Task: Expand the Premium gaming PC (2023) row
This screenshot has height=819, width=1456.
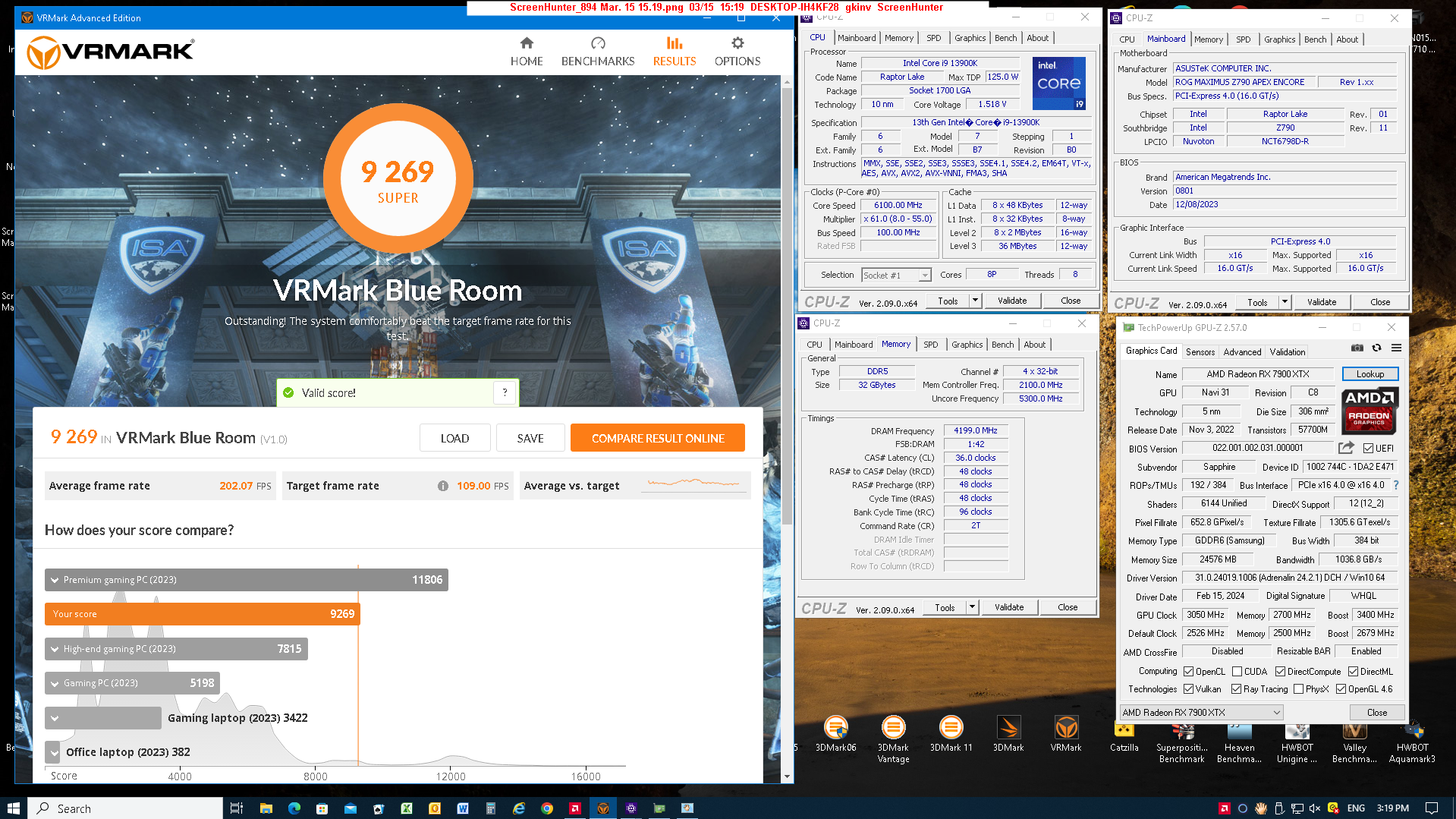Action: tap(55, 580)
